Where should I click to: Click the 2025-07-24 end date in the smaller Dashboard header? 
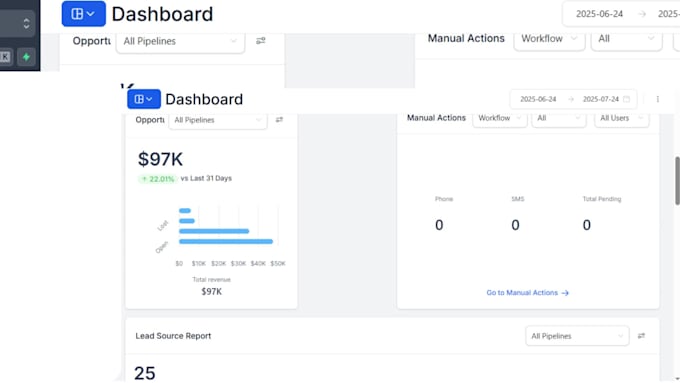(x=601, y=99)
